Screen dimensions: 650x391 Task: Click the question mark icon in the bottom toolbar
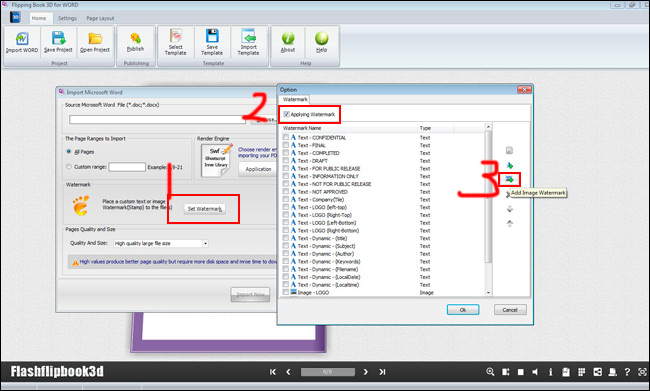tap(627, 372)
